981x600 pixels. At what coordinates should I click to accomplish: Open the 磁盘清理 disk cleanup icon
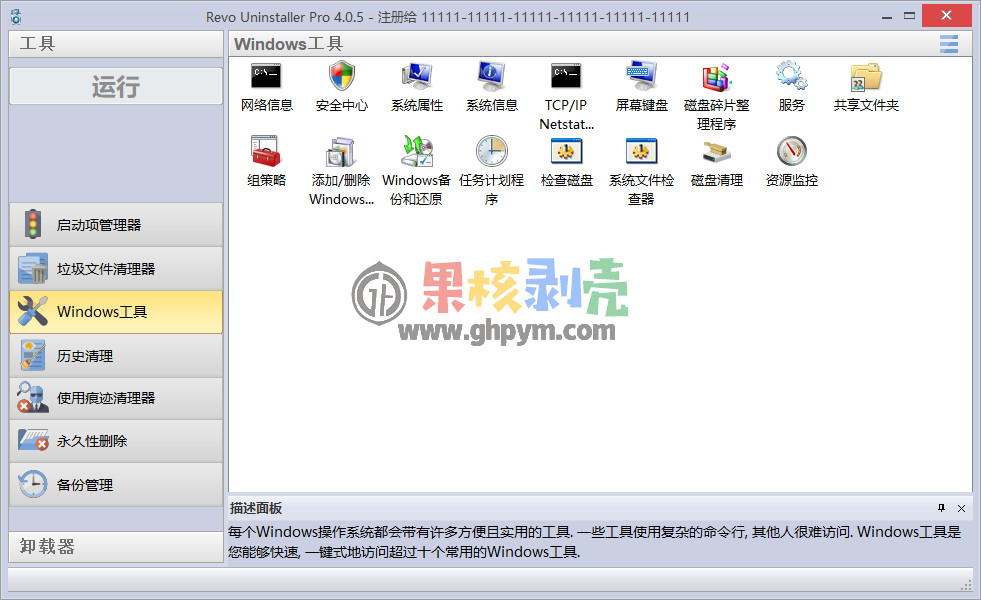716,161
